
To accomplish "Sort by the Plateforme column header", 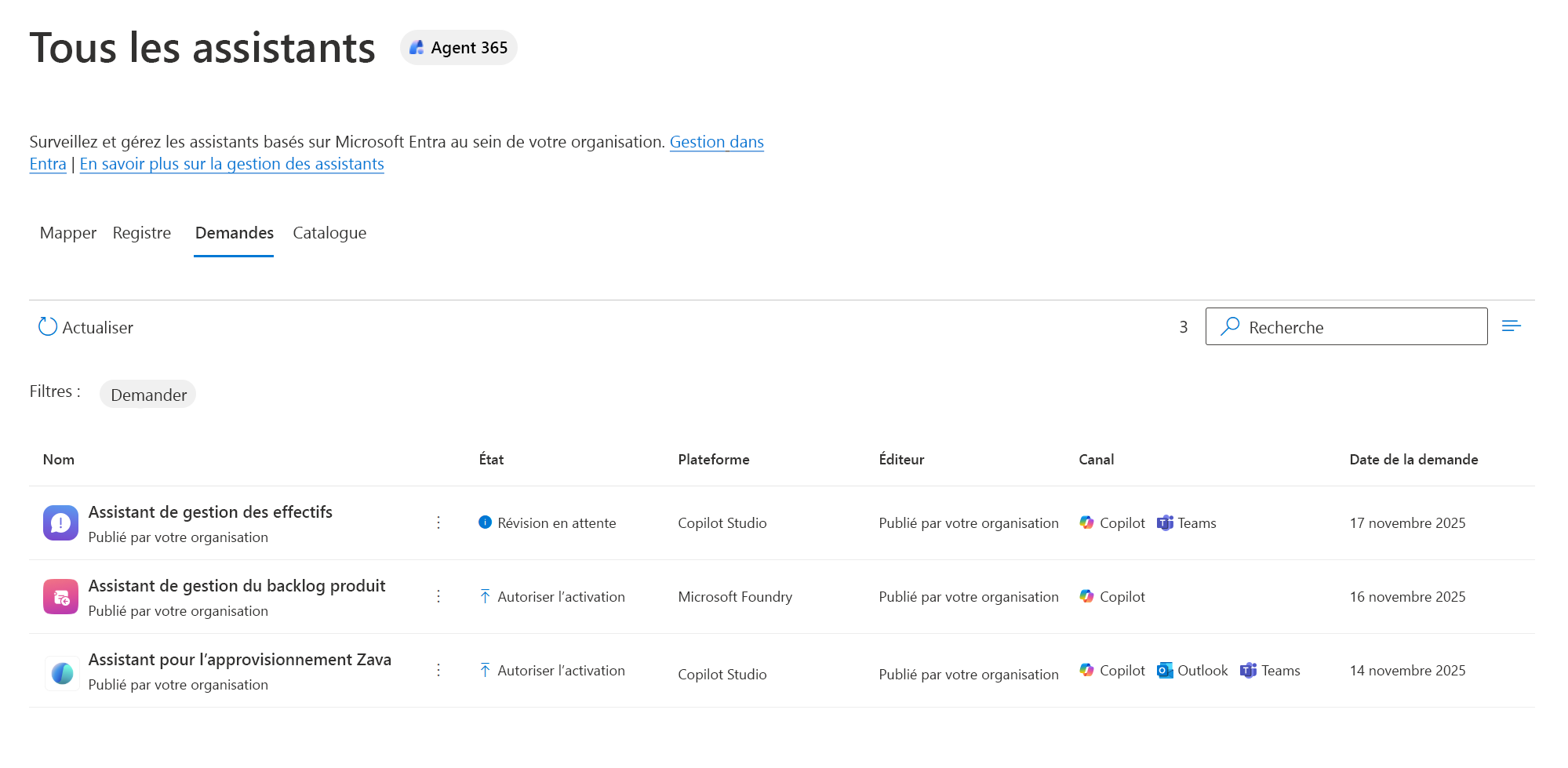I will click(x=714, y=460).
